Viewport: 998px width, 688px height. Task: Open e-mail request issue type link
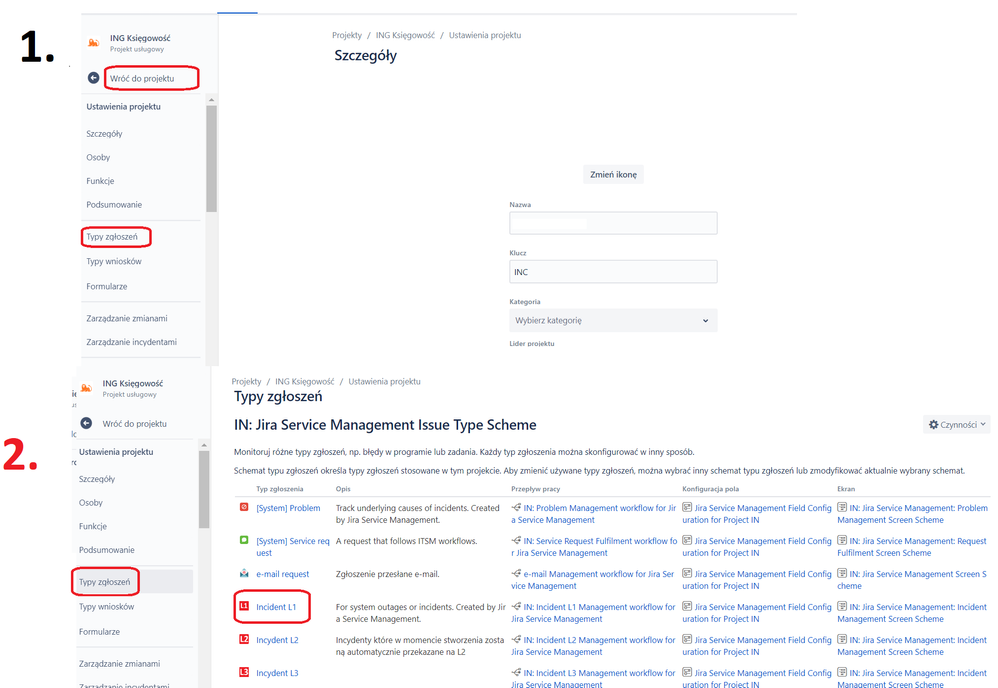pos(283,574)
